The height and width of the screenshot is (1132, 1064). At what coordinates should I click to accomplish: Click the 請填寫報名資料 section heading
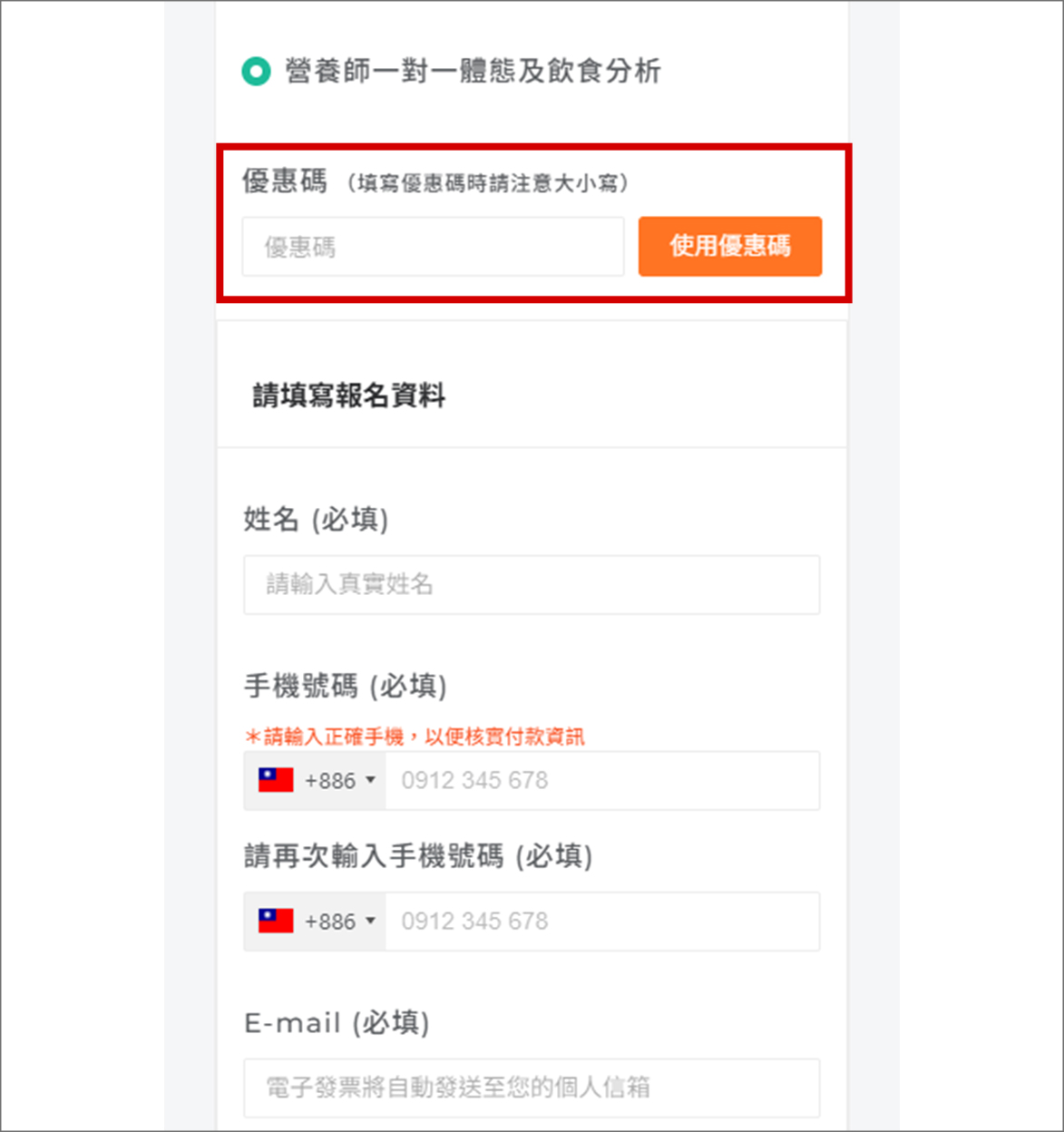(349, 395)
